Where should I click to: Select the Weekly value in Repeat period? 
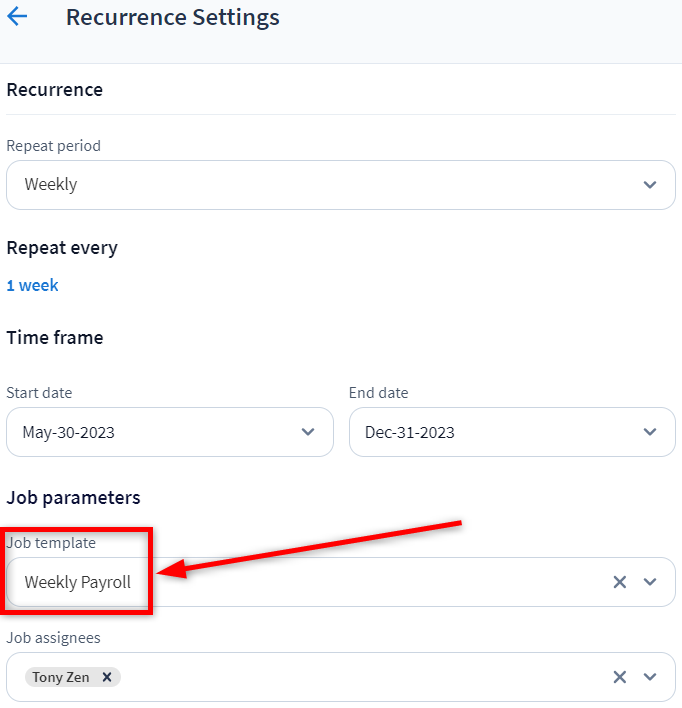coord(51,185)
